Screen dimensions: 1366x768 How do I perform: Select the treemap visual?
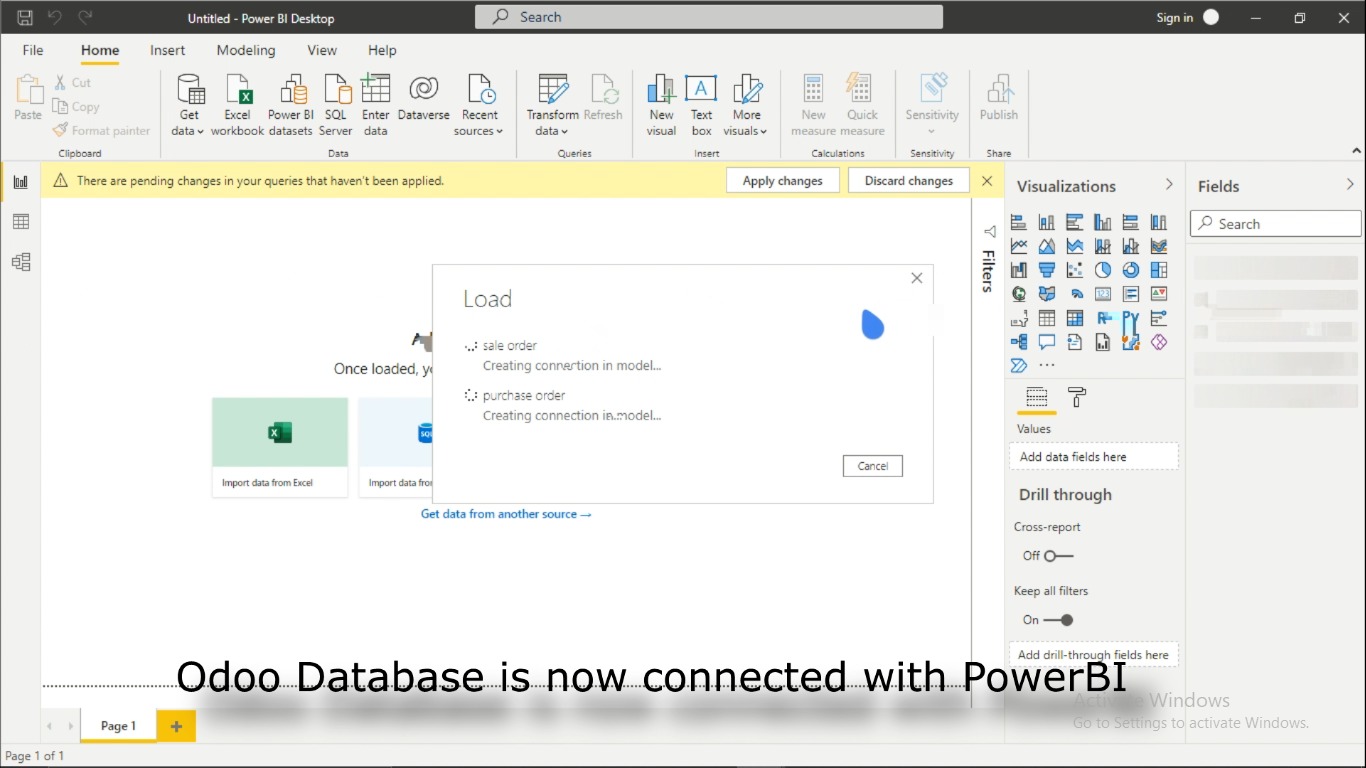1159,270
